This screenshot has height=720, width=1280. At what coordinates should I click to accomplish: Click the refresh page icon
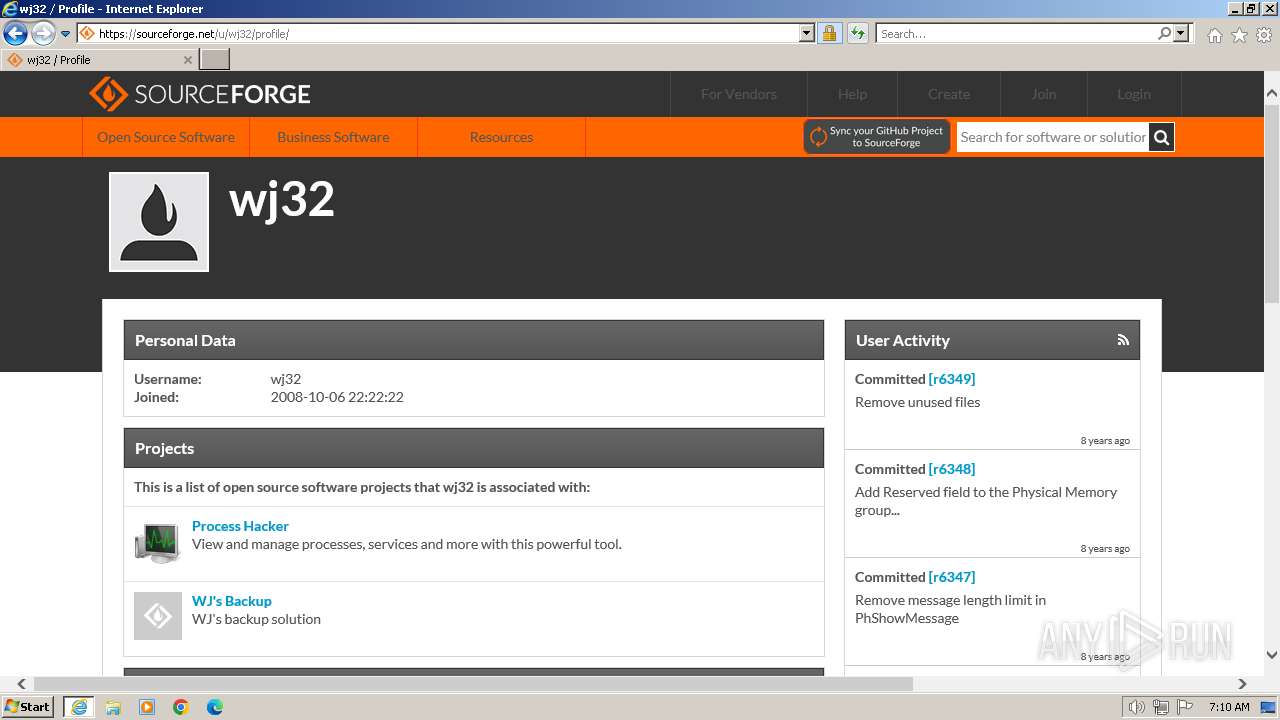pos(857,34)
